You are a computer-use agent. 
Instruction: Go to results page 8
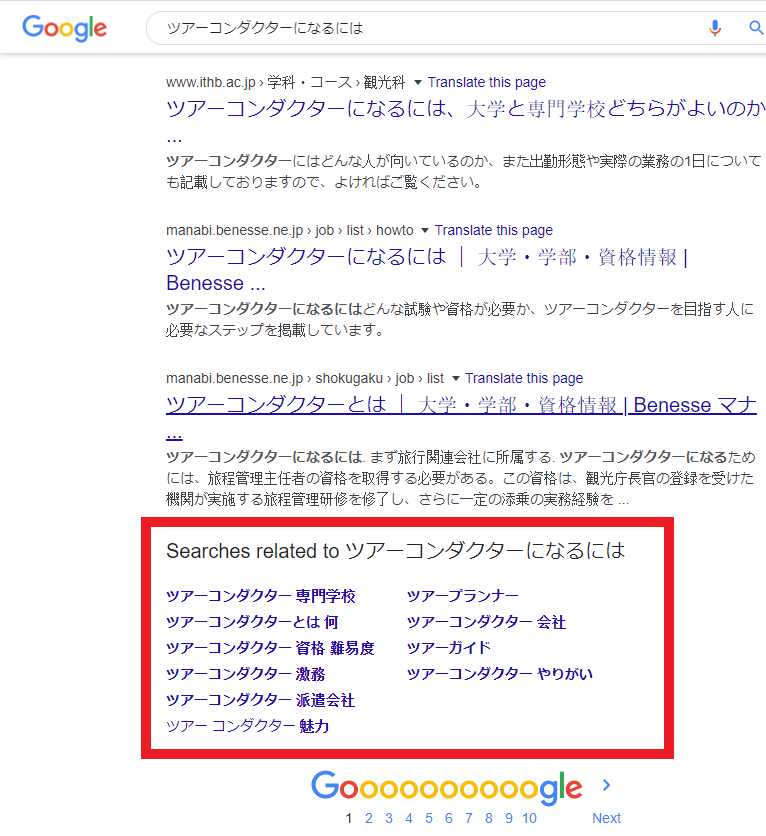(x=489, y=818)
